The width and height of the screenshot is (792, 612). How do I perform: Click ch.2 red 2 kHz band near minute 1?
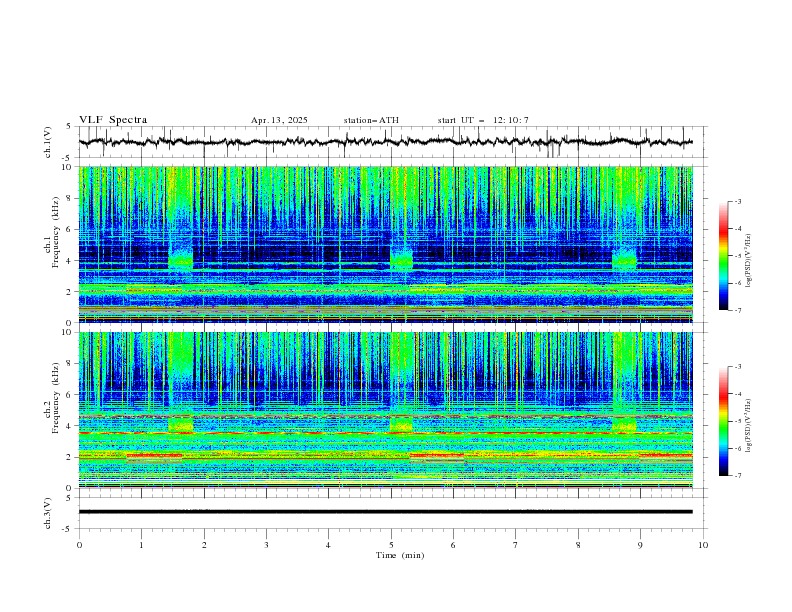pyautogui.click(x=154, y=455)
